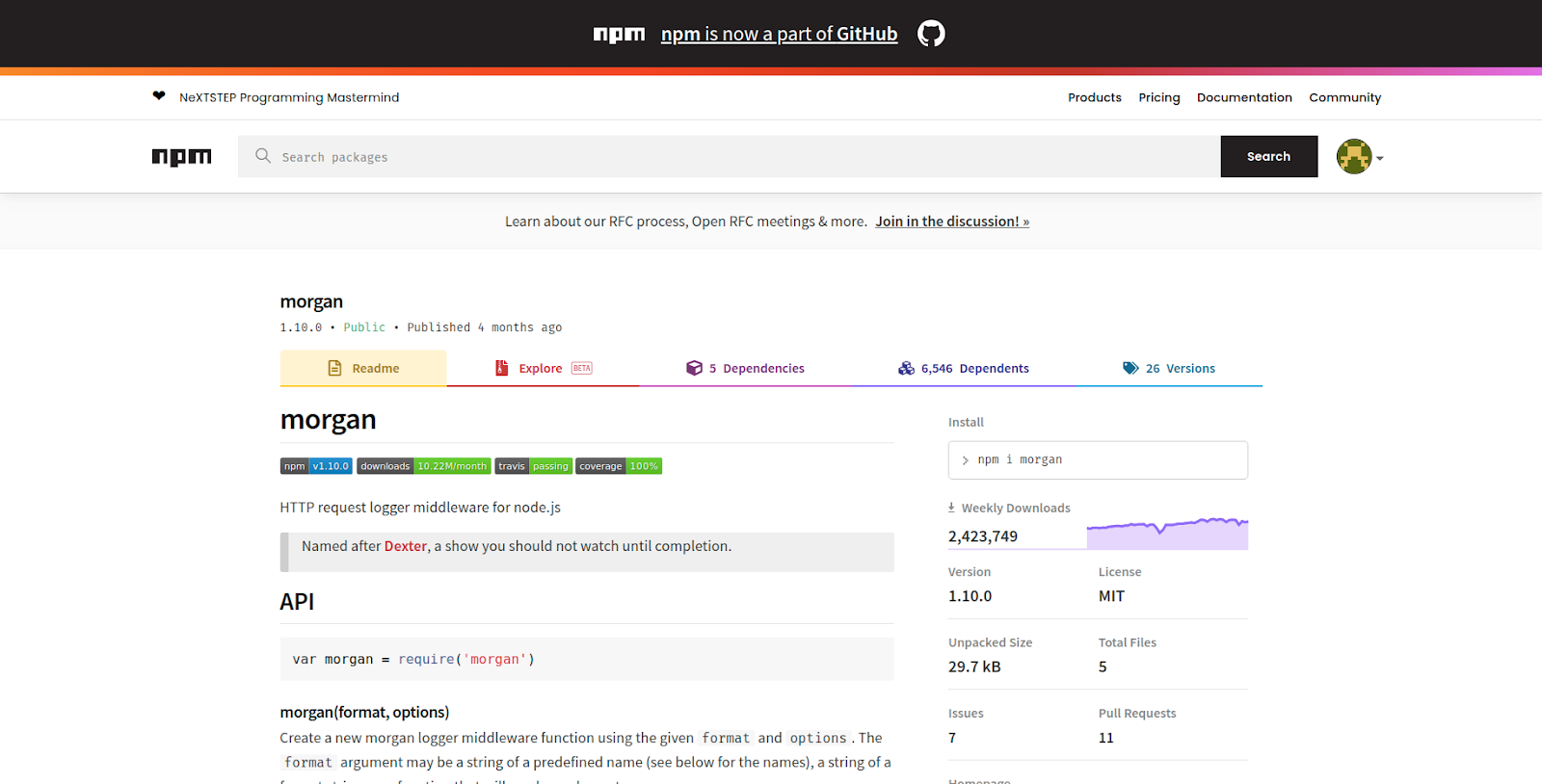Click the large morgan readme heading

click(x=329, y=420)
